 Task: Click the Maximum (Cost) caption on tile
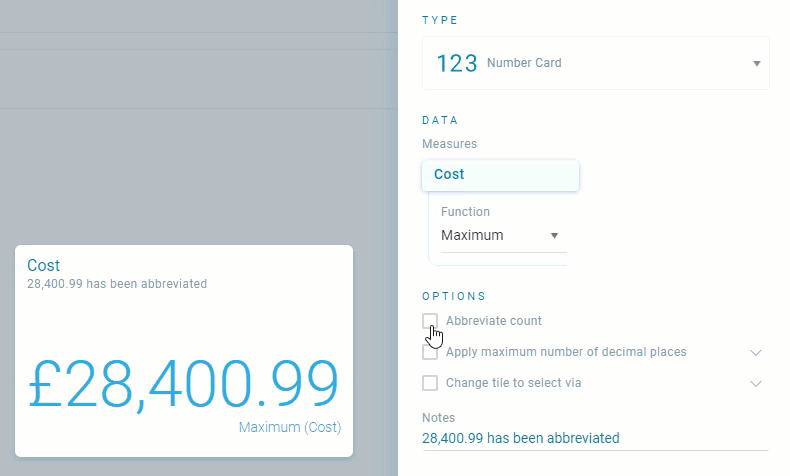[x=290, y=427]
